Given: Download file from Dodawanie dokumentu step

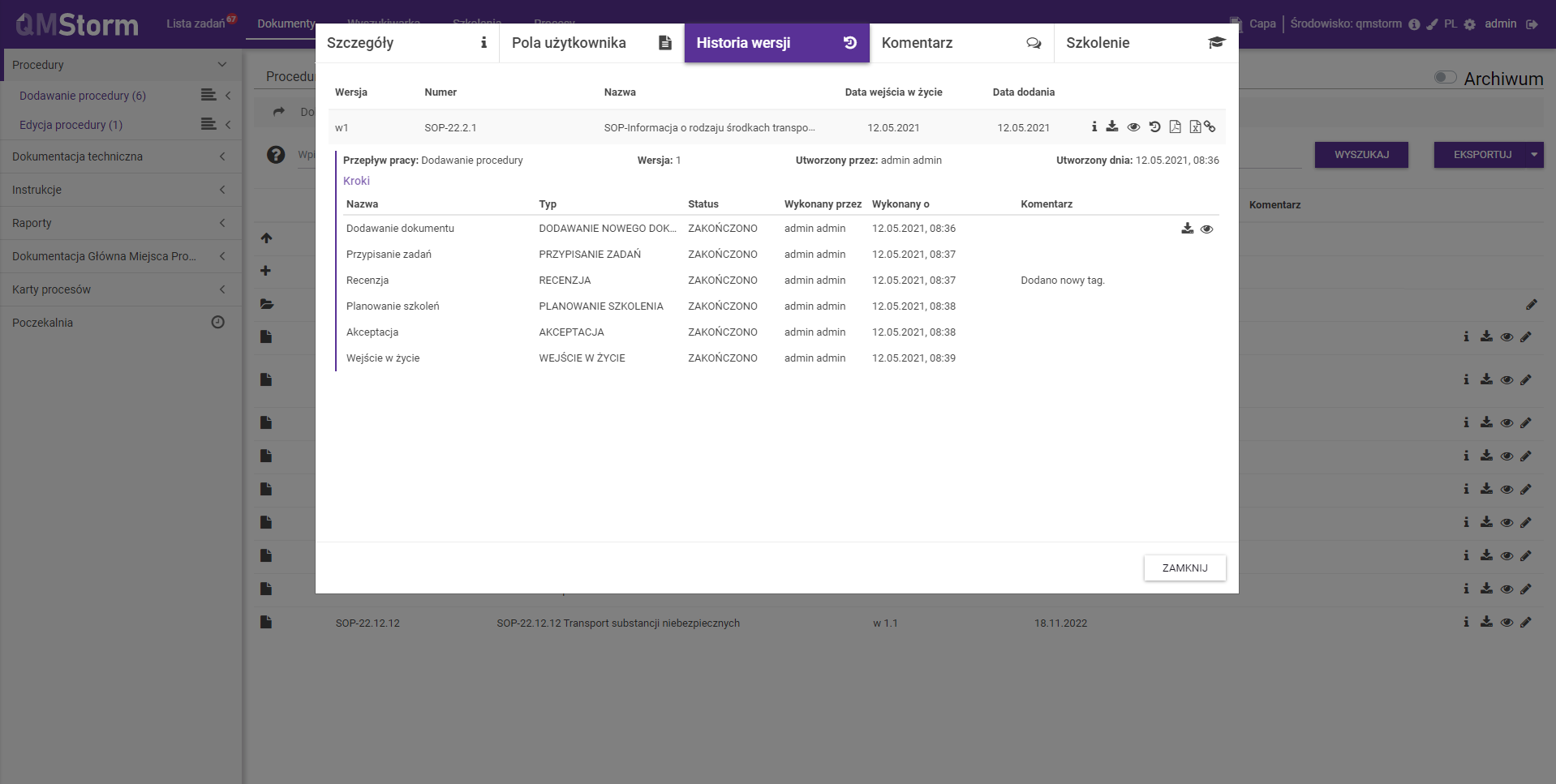Looking at the screenshot, I should [1187, 229].
